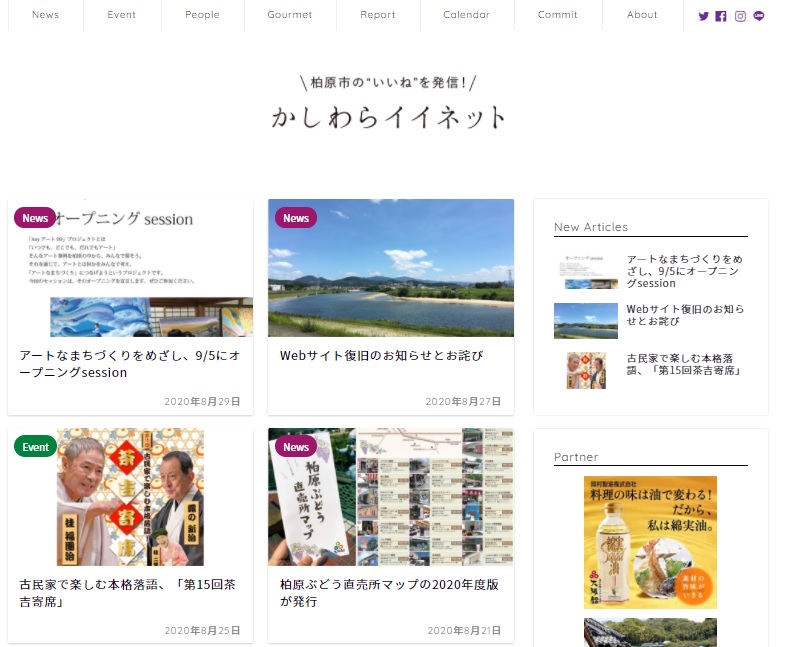Screen dimensions: 785x647
Task: Open the 柏原ぶどう直売所マップ article image
Action: tap(391, 497)
